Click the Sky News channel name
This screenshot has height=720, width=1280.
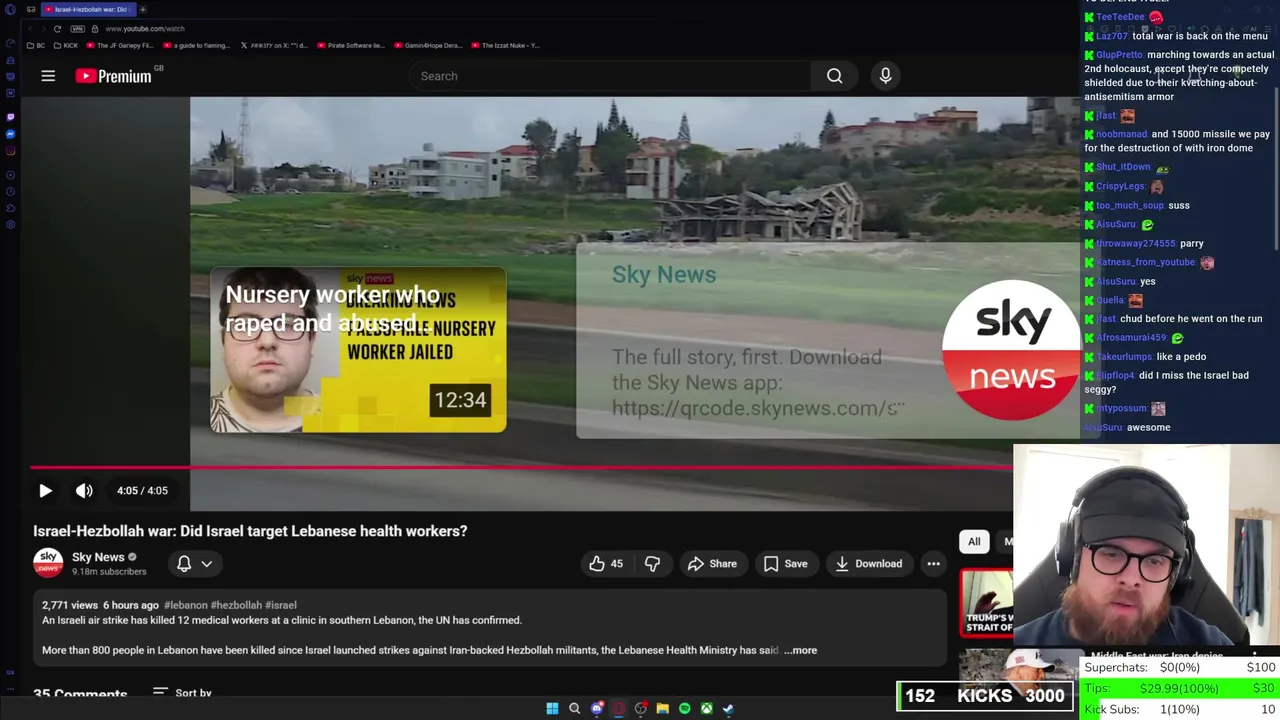tap(98, 557)
